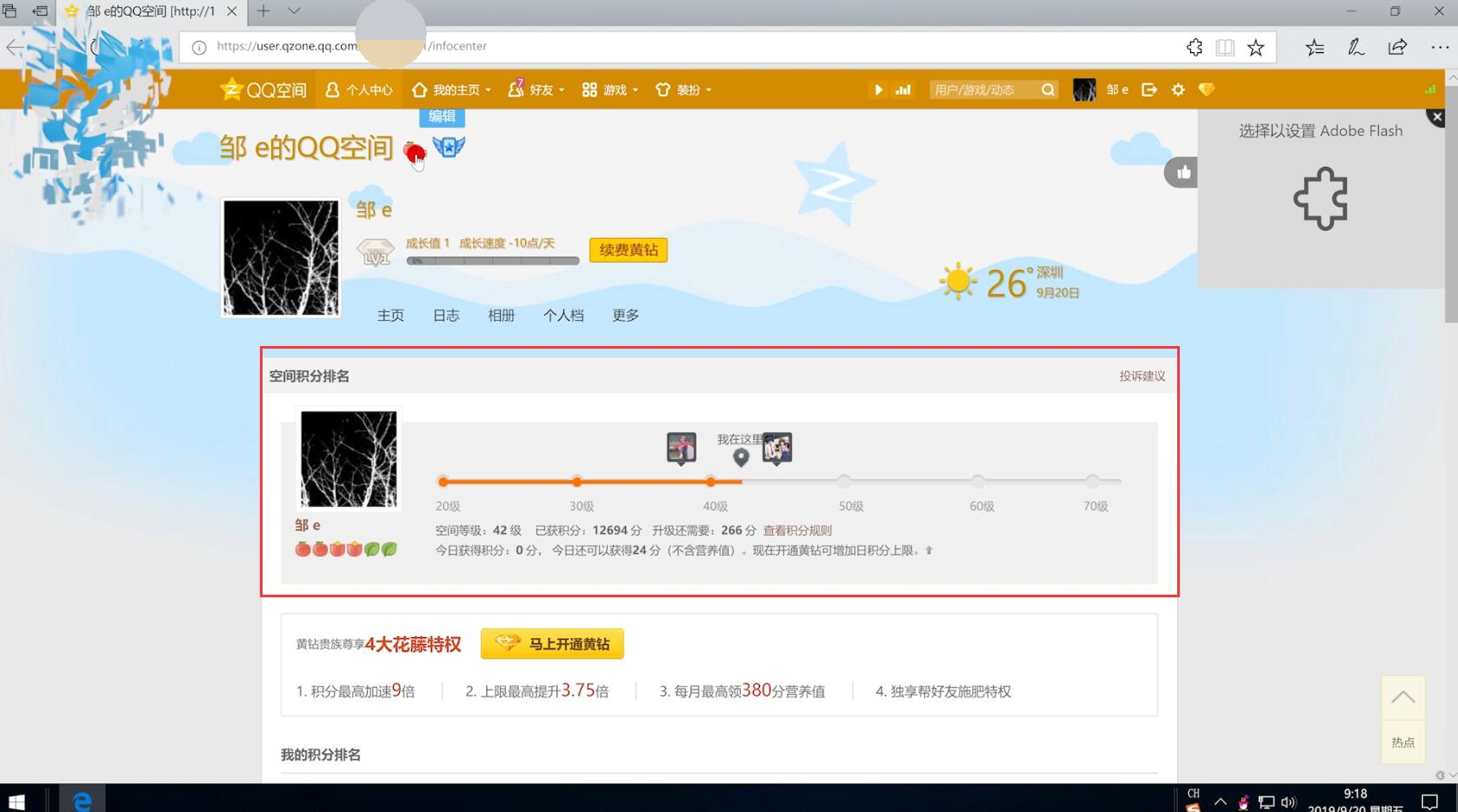Click the search magnifier icon
The height and width of the screenshot is (812, 1458).
[x=1048, y=90]
